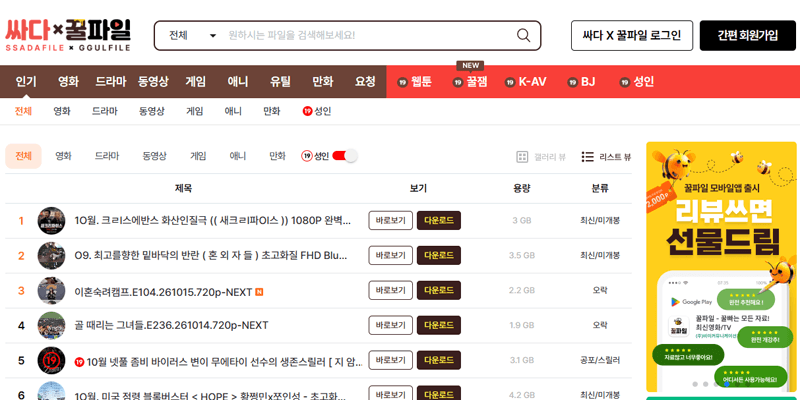Switch to list view (리스트 뷰)
This screenshot has height=400, width=800.
(x=607, y=157)
